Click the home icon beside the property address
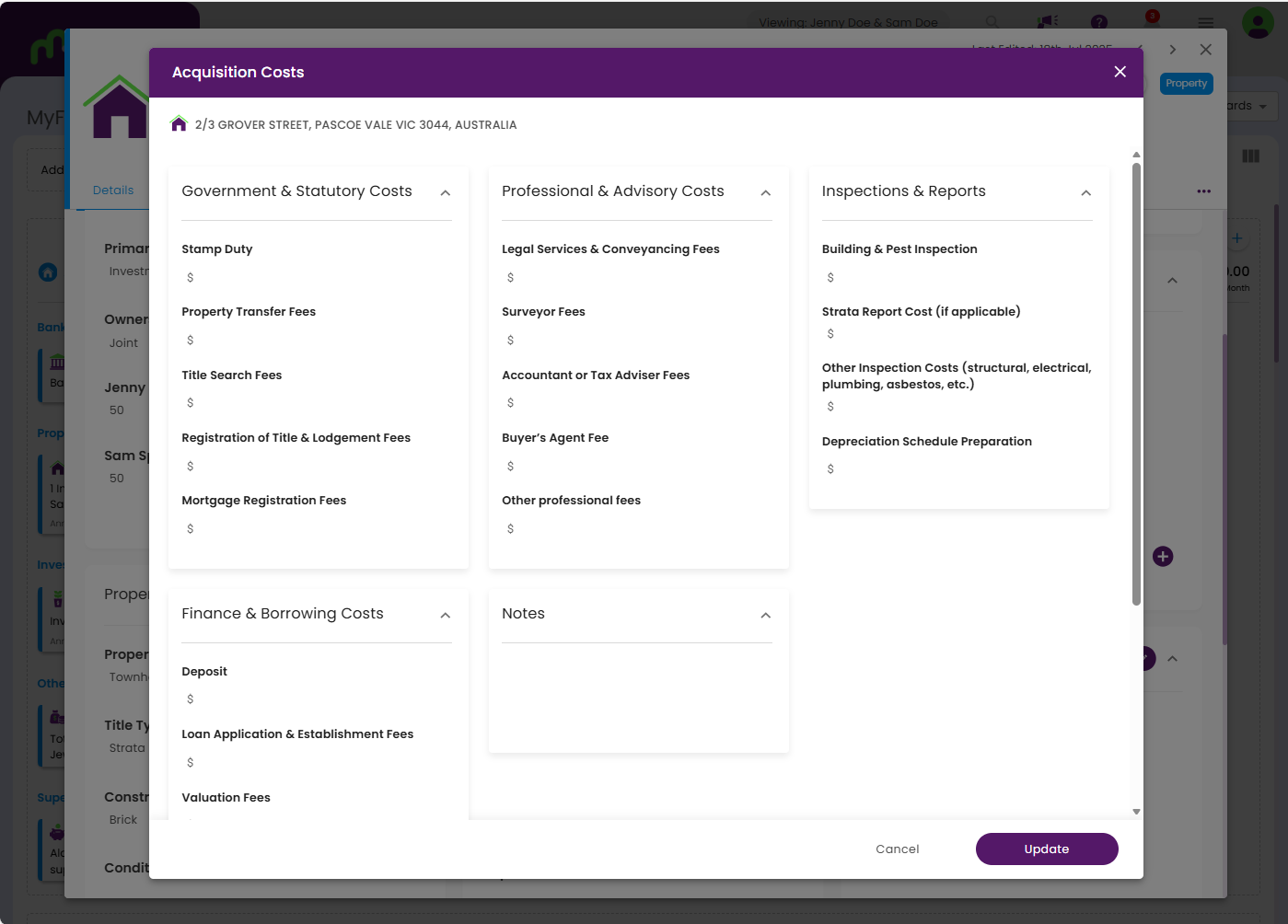The image size is (1288, 924). click(180, 124)
